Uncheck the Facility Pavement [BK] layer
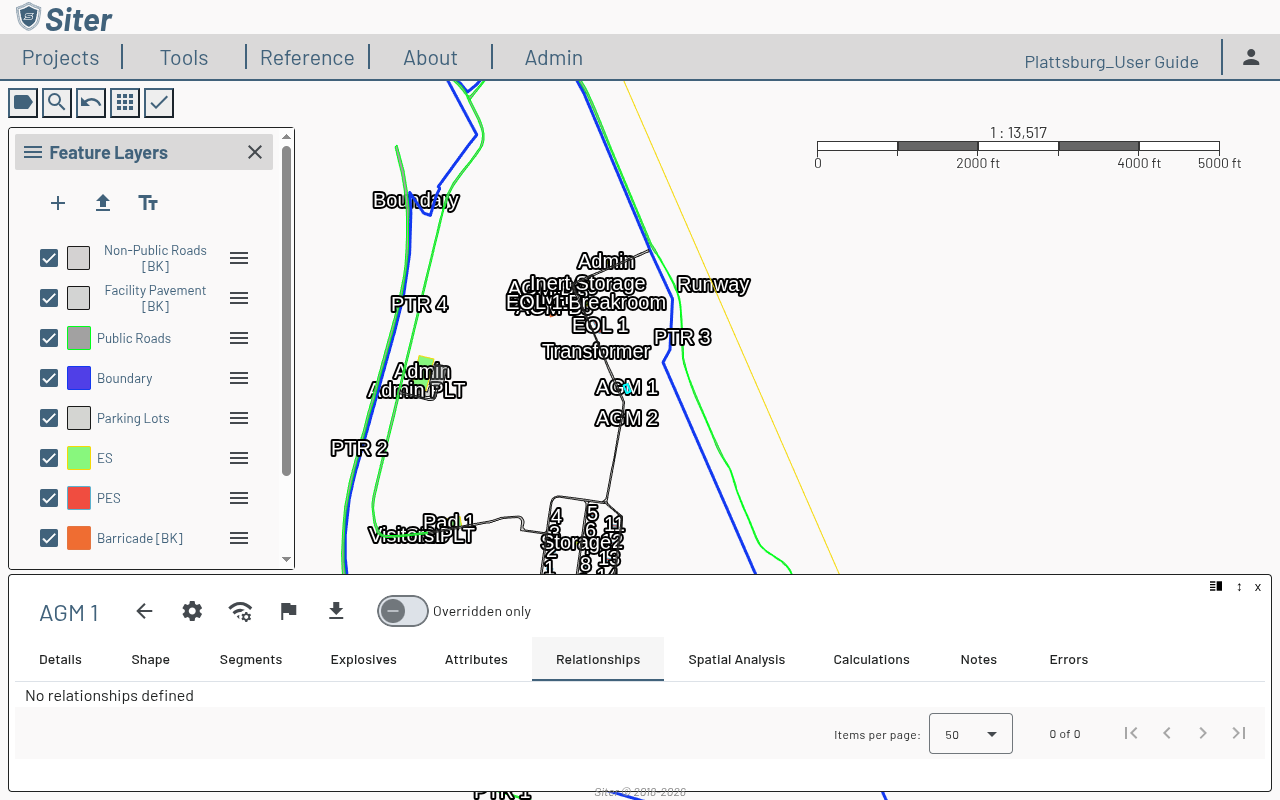The width and height of the screenshot is (1280, 800). pyautogui.click(x=49, y=298)
